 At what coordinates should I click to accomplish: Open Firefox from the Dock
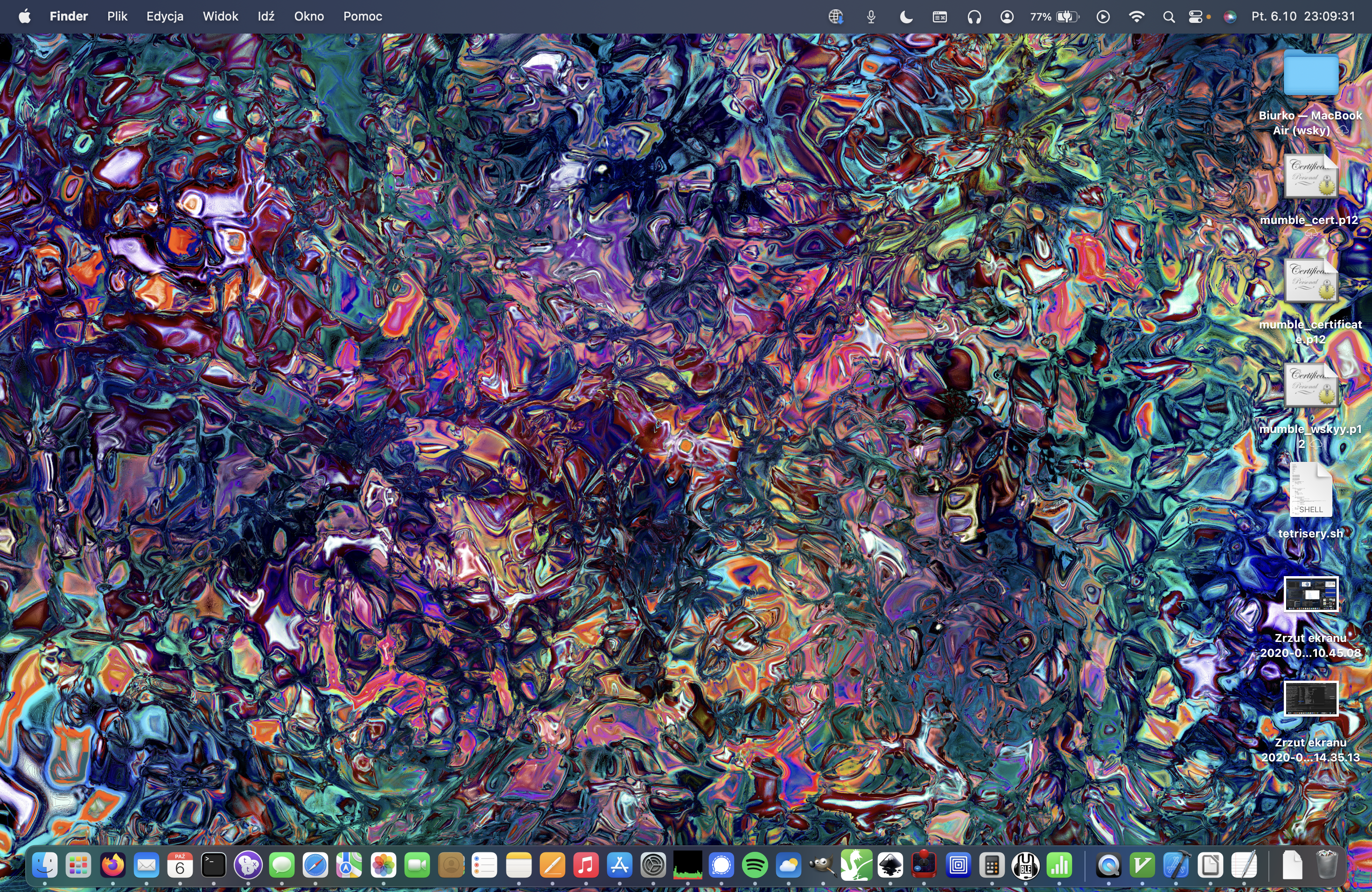pos(112,865)
